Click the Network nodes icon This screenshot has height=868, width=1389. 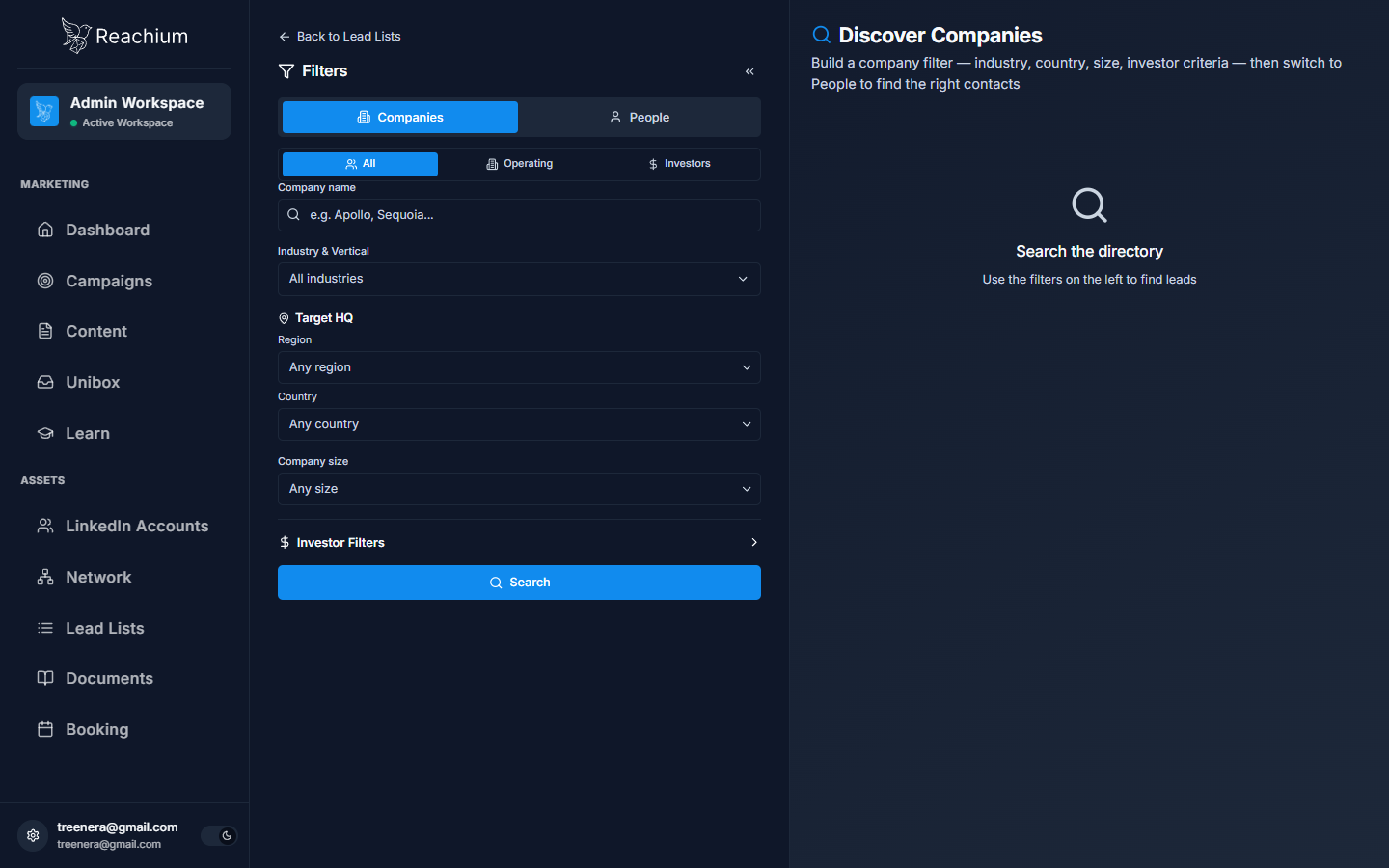[45, 577]
